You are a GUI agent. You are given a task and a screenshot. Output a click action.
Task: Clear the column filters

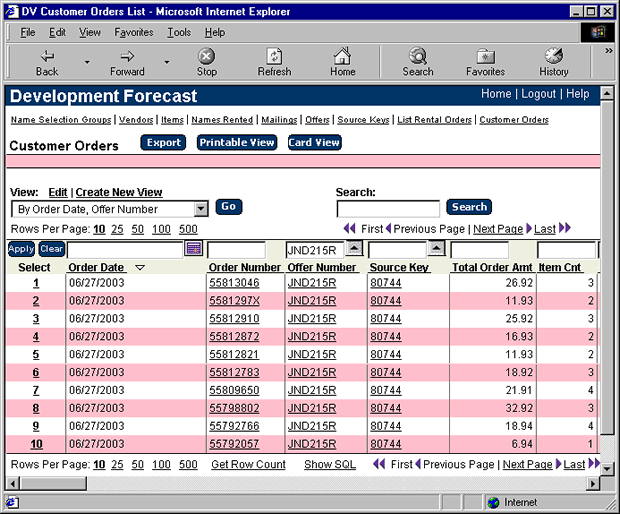click(x=51, y=249)
